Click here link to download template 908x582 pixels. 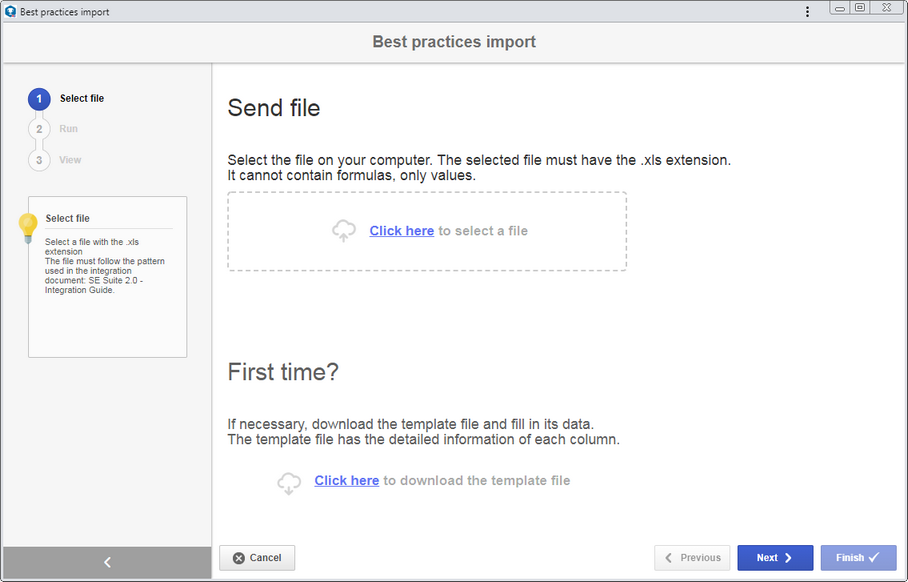[346, 480]
